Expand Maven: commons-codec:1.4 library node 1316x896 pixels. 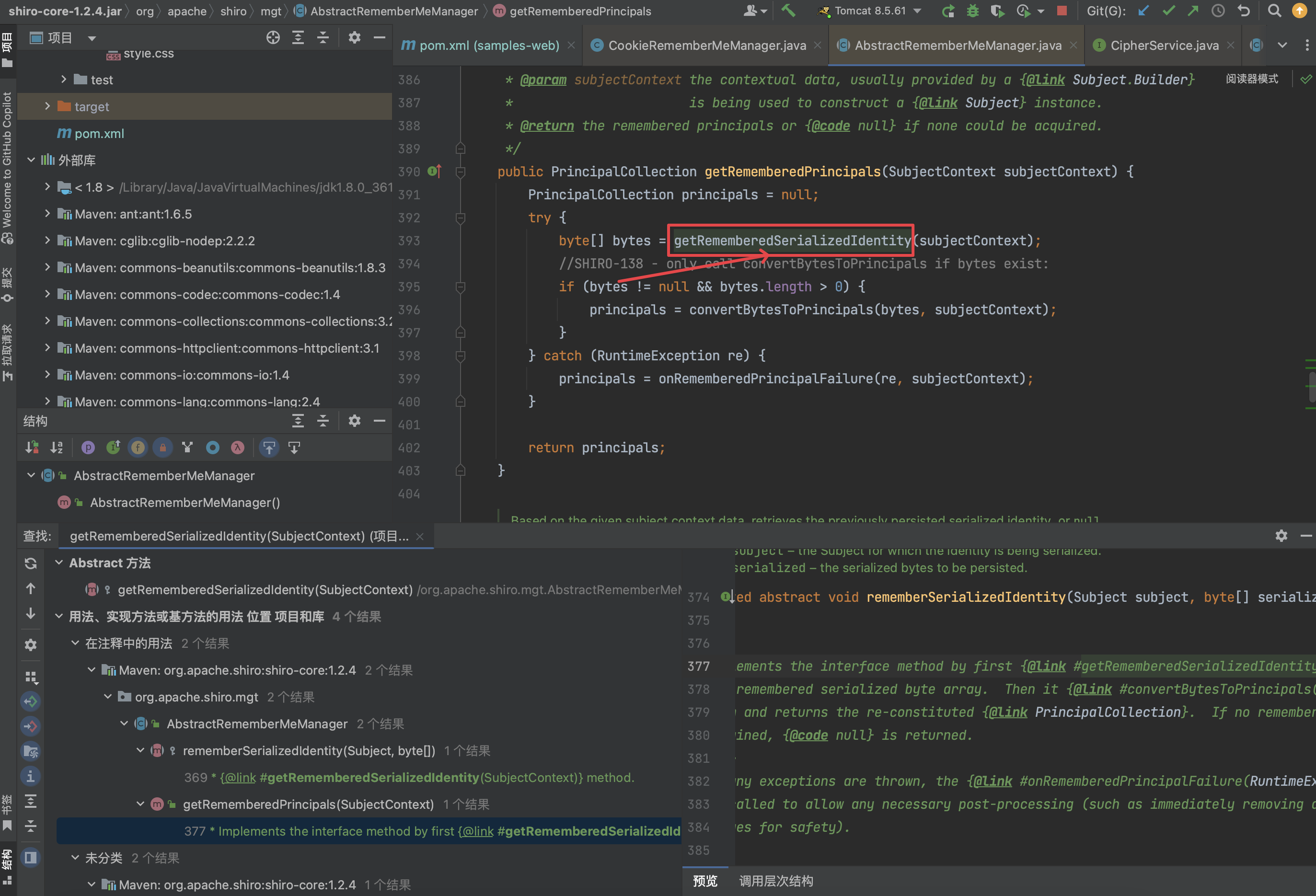click(x=47, y=294)
